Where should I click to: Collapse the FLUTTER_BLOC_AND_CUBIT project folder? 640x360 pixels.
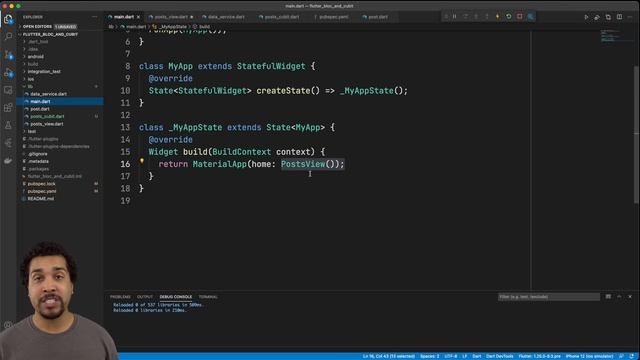[x=50, y=34]
